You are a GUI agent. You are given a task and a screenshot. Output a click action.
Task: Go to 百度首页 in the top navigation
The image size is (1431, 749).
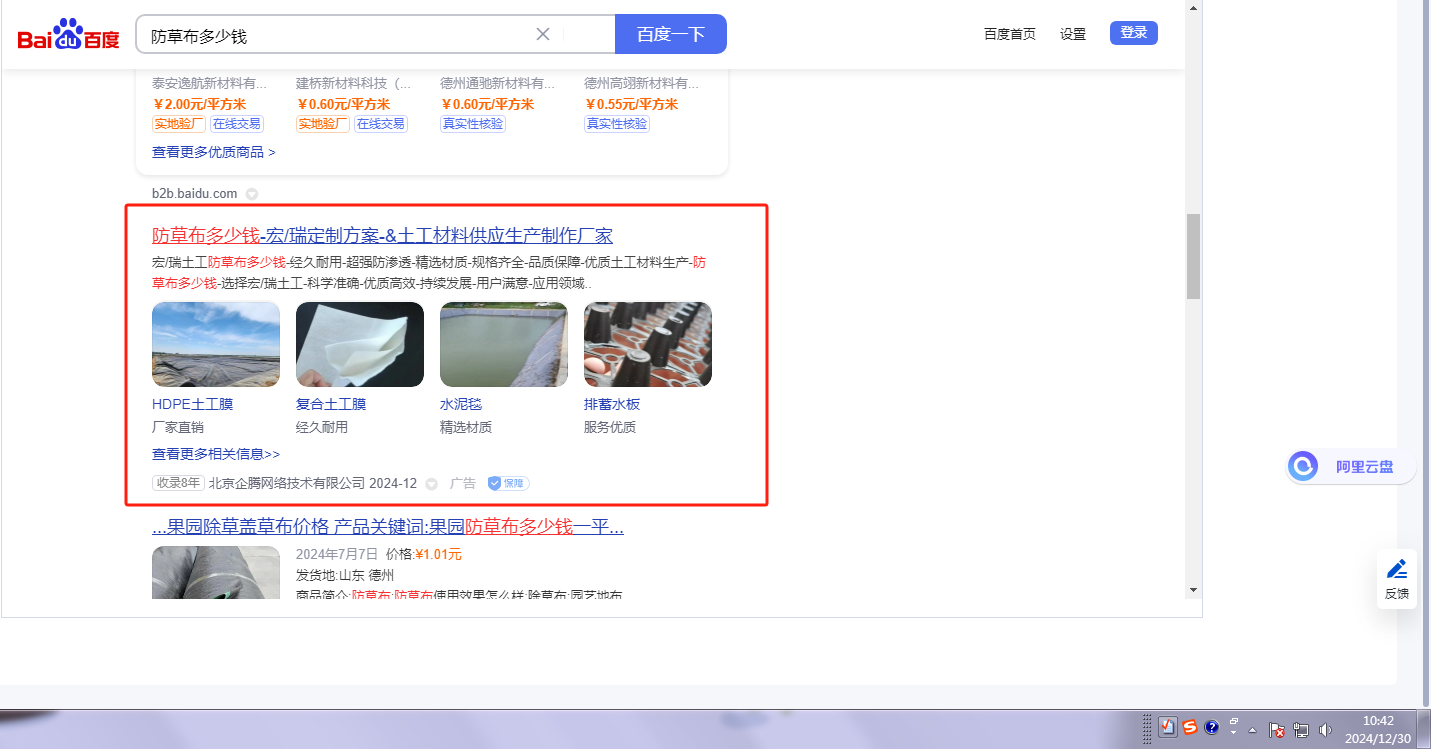[1009, 34]
